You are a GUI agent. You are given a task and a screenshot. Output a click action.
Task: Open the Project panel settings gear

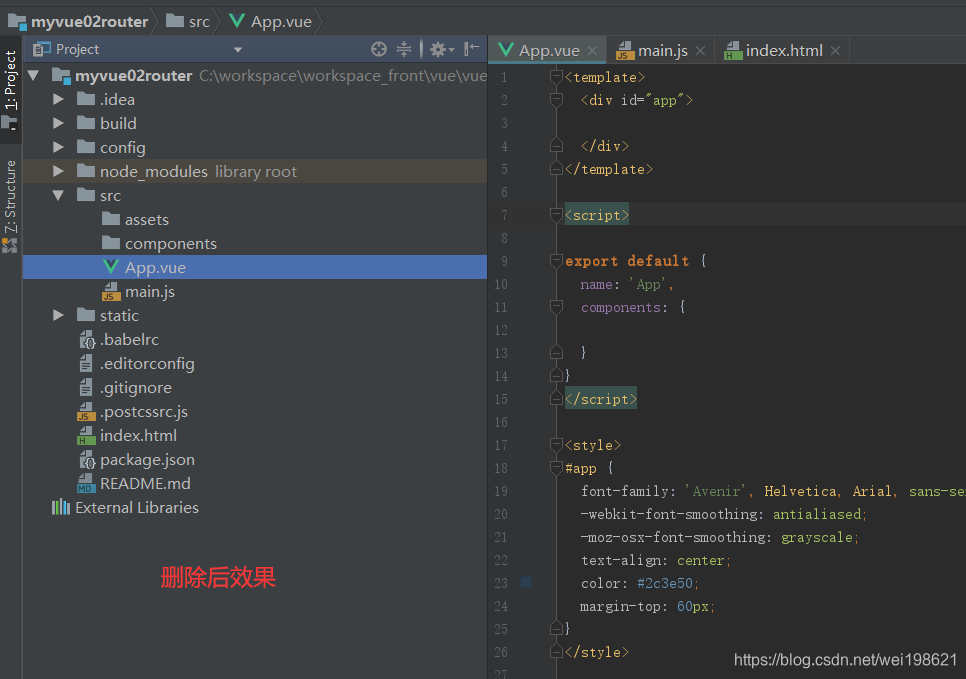click(441, 49)
